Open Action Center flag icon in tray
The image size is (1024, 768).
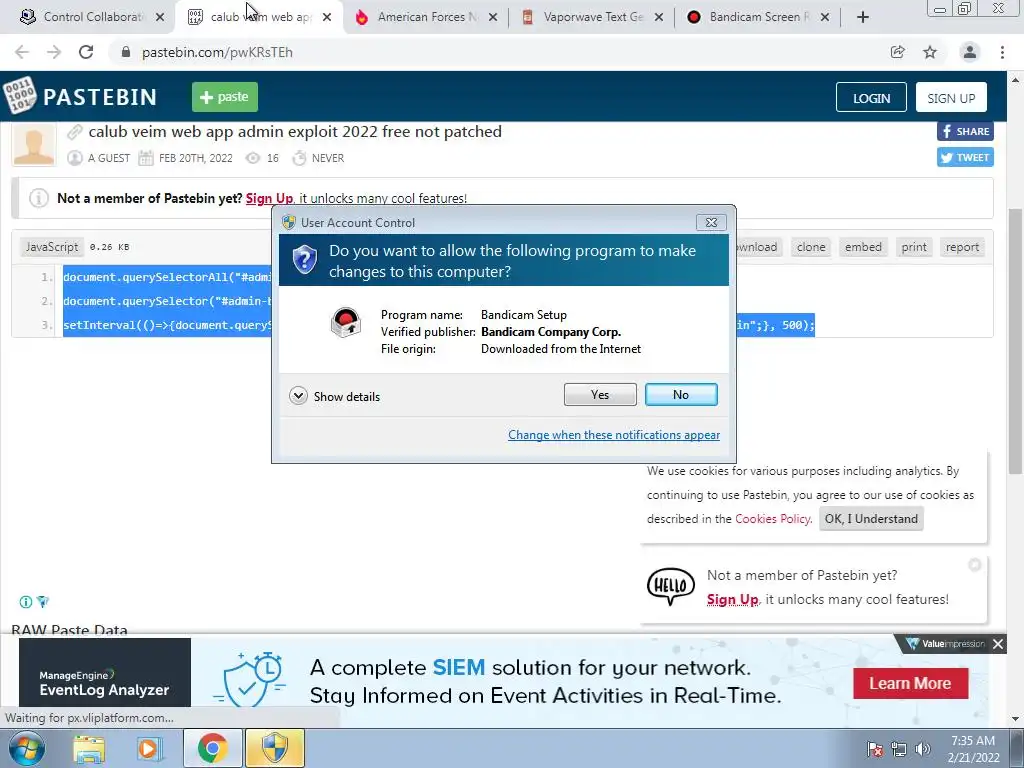coord(874,749)
